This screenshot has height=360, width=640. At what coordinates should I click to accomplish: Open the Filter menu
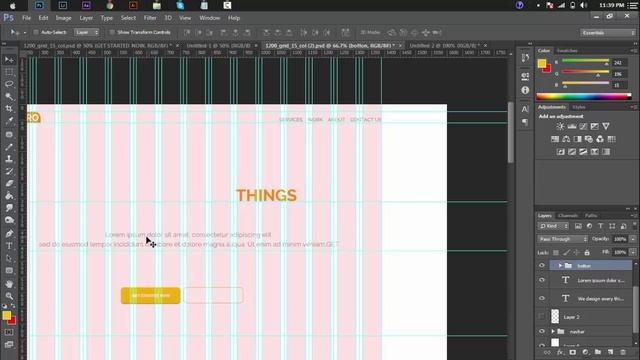(x=150, y=18)
